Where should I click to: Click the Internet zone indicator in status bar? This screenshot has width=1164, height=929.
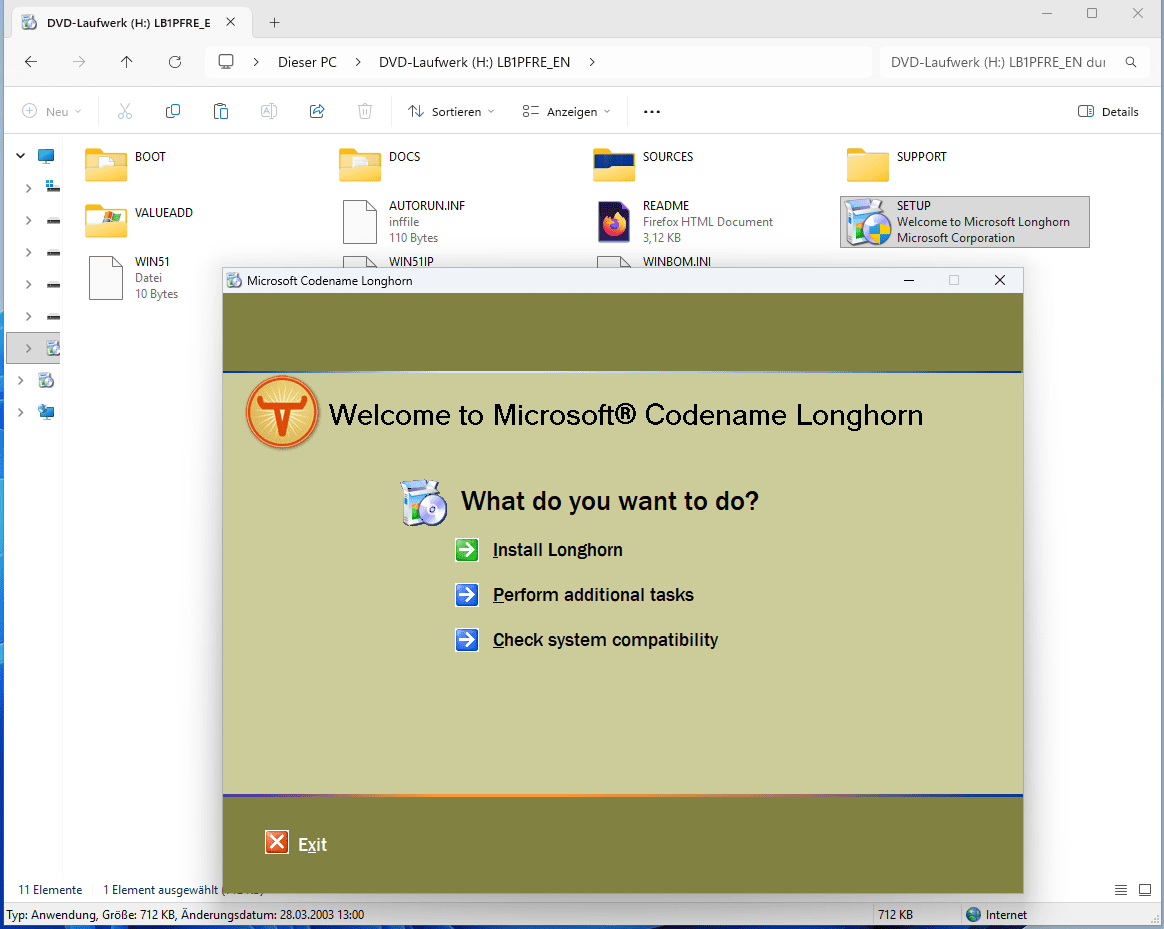(x=997, y=915)
